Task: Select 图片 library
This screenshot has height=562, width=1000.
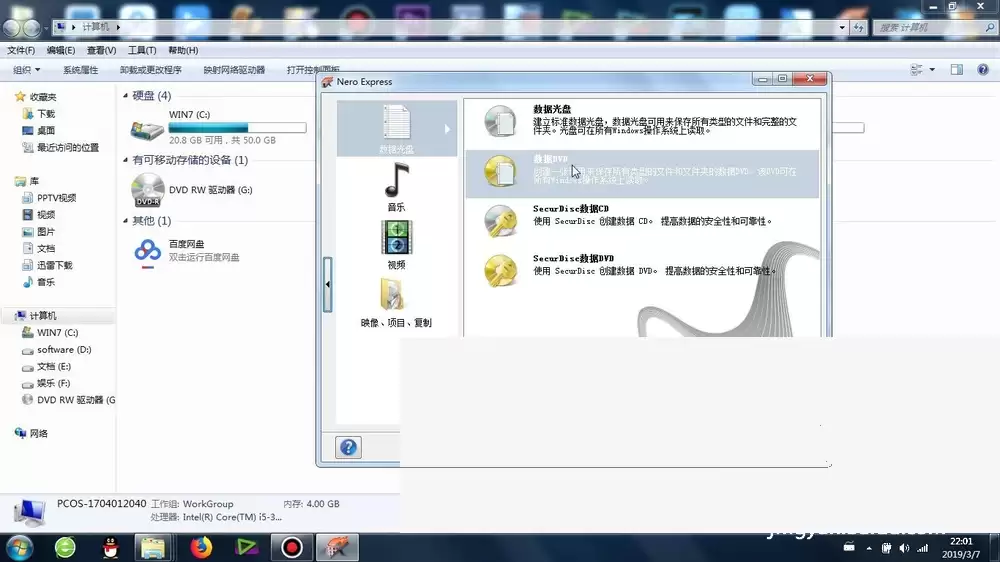Action: (46, 232)
